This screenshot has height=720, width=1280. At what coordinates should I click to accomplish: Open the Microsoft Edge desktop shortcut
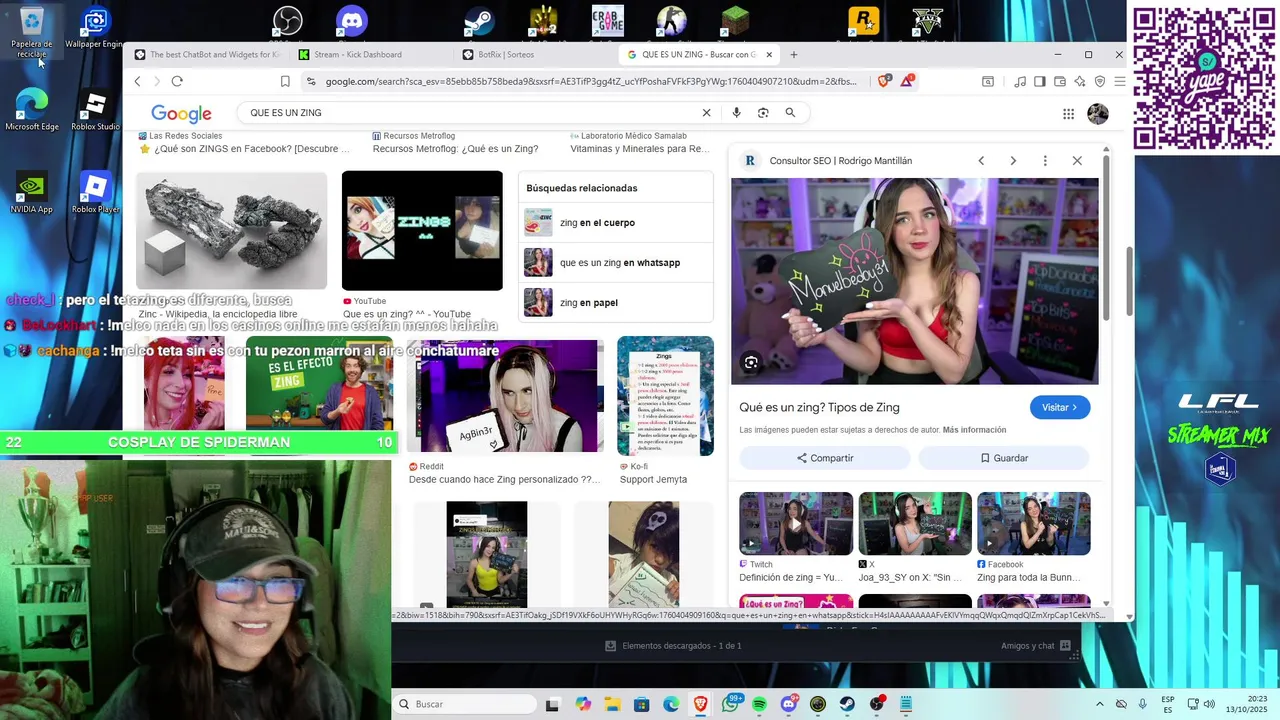32,110
